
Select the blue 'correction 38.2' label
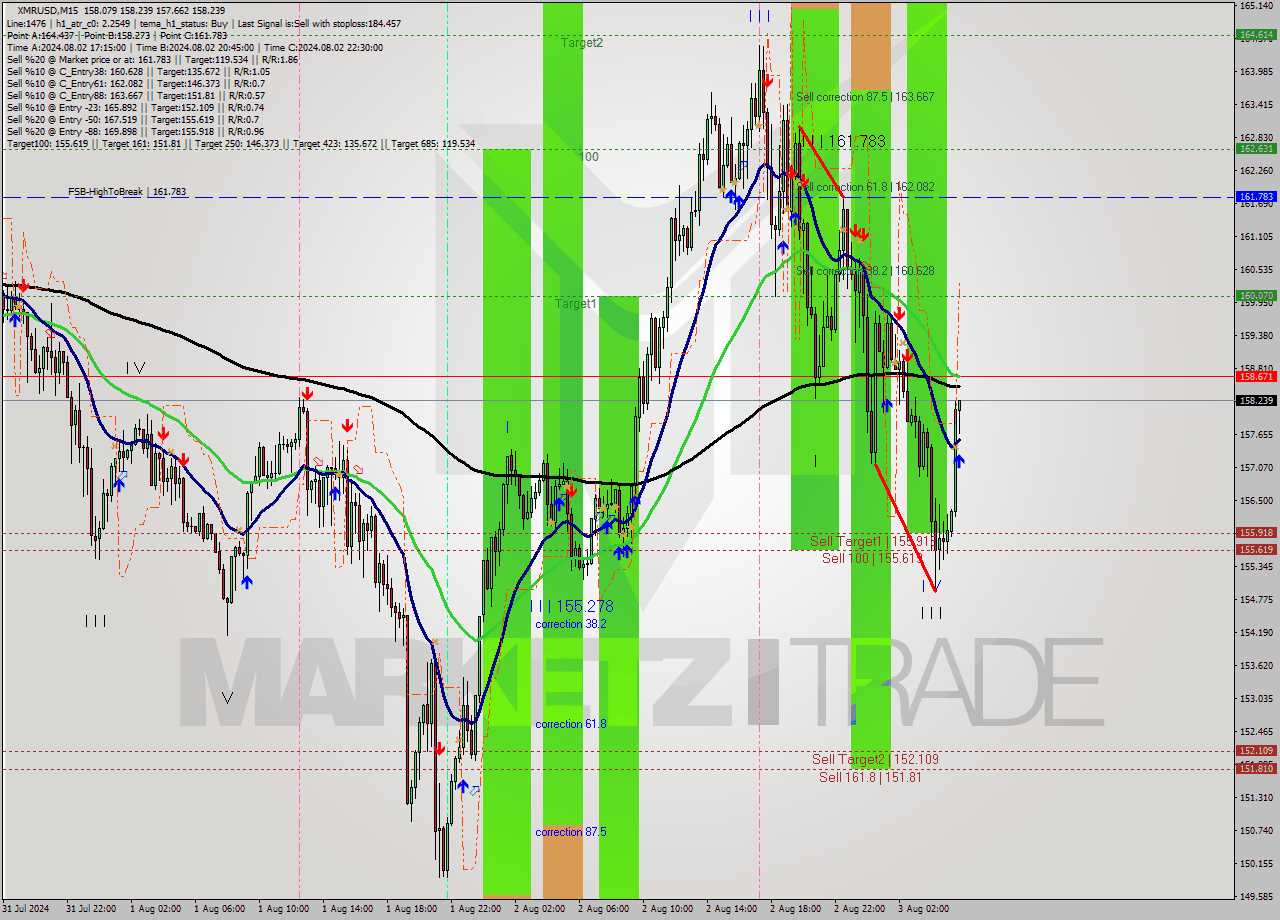571,624
